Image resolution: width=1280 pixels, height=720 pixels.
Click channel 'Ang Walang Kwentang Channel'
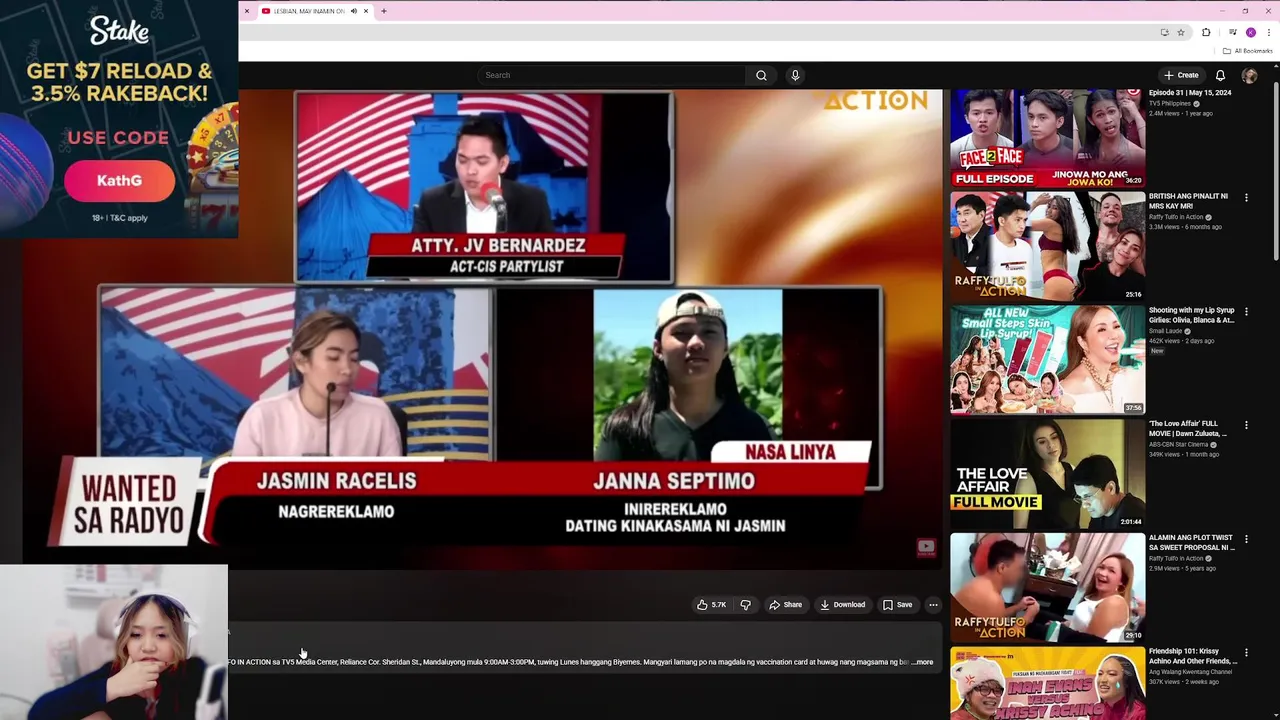[1191, 672]
